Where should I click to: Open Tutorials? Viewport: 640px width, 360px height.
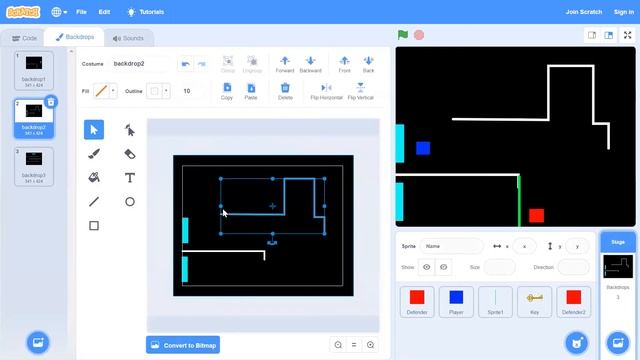pos(146,12)
